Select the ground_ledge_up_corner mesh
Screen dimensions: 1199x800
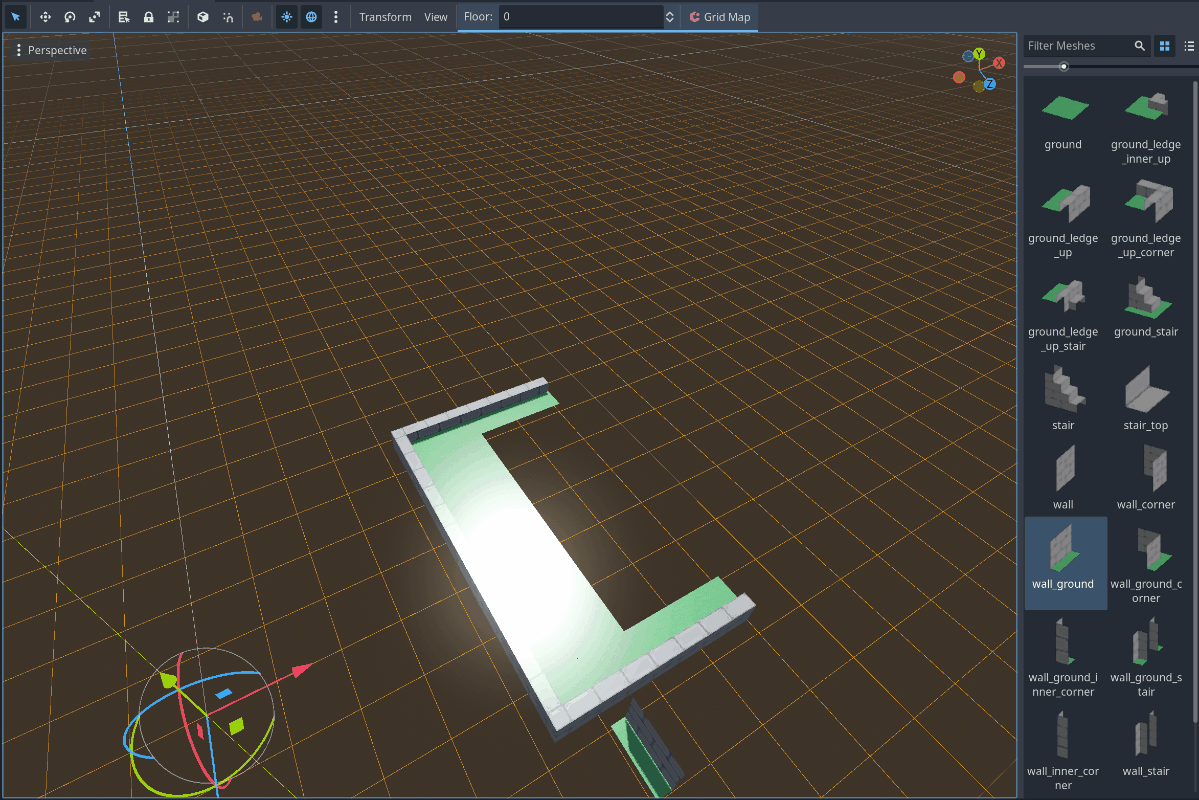[x=1145, y=220]
